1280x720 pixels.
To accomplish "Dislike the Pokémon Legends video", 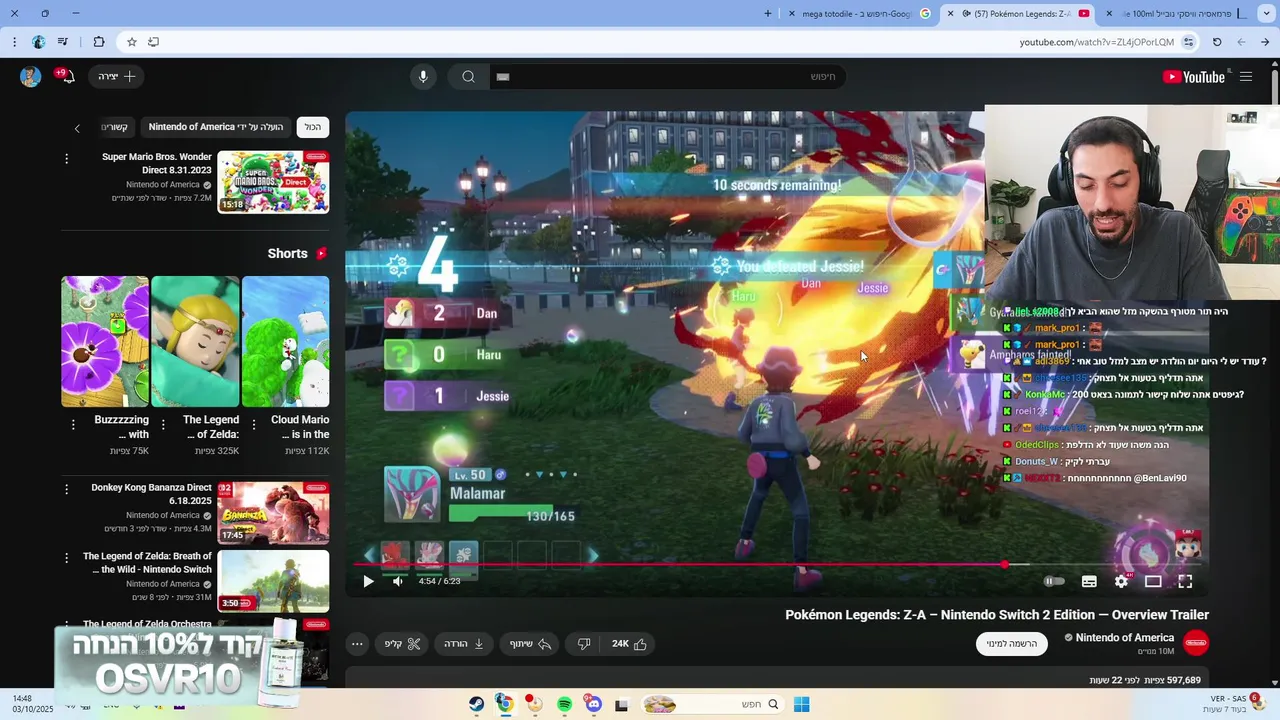I will [x=584, y=644].
